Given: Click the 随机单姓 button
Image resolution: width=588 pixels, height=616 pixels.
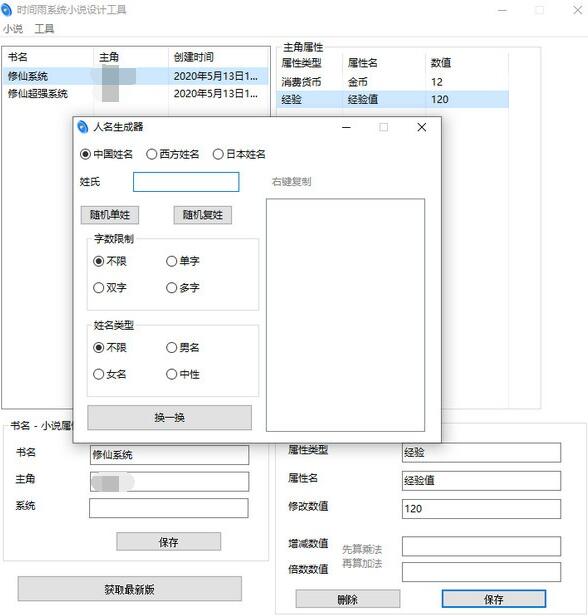Looking at the screenshot, I should point(110,215).
